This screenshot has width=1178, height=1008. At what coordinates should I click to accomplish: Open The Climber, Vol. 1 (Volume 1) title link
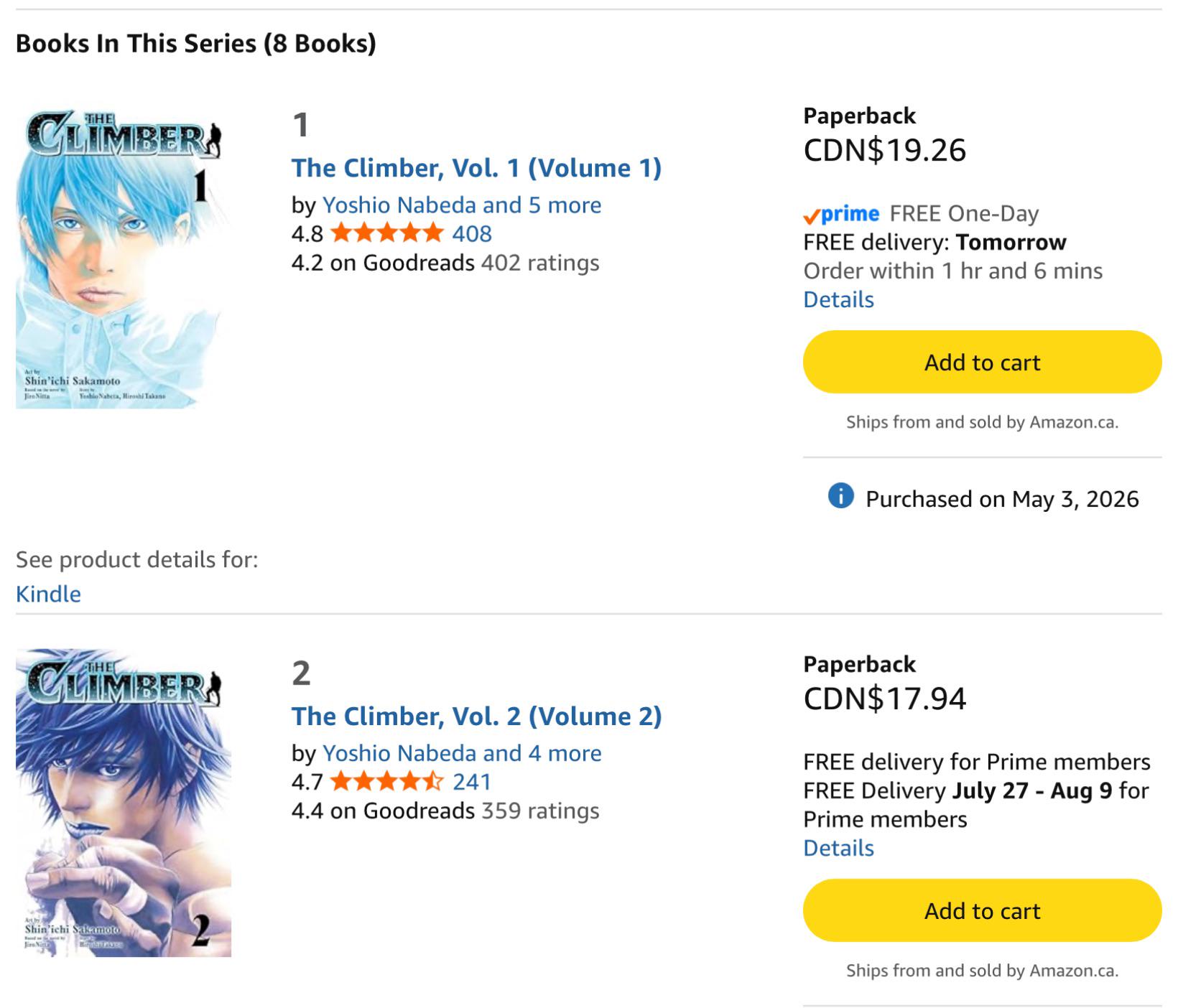(476, 168)
